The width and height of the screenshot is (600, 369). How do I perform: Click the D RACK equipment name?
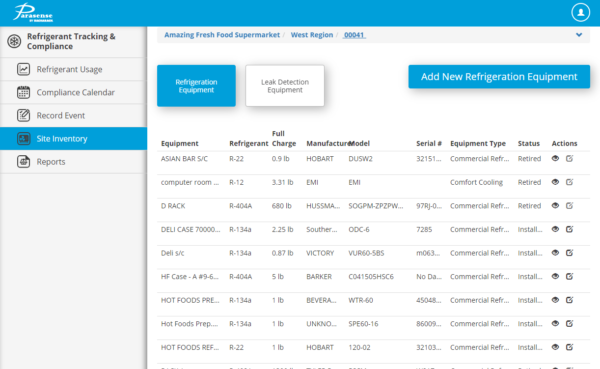pyautogui.click(x=173, y=206)
